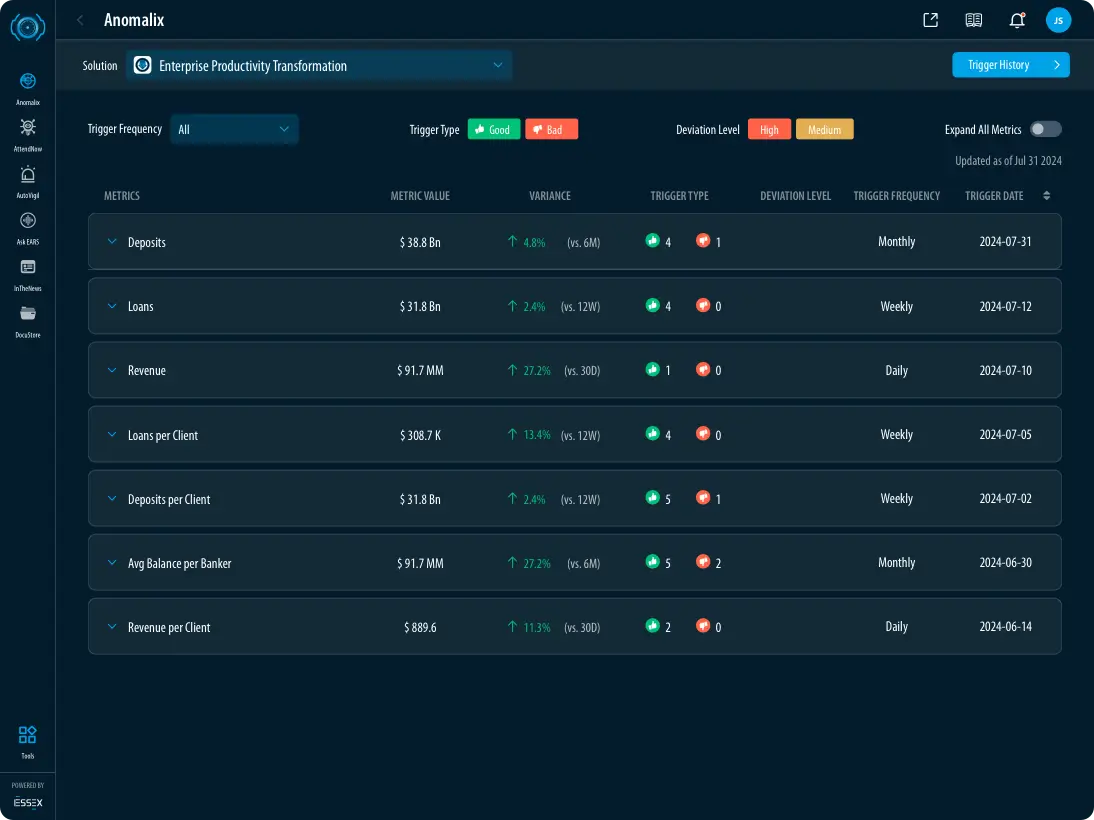Toggle the Expand All Metrics switch
Screen dimensions: 1094x820
pos(1046,129)
